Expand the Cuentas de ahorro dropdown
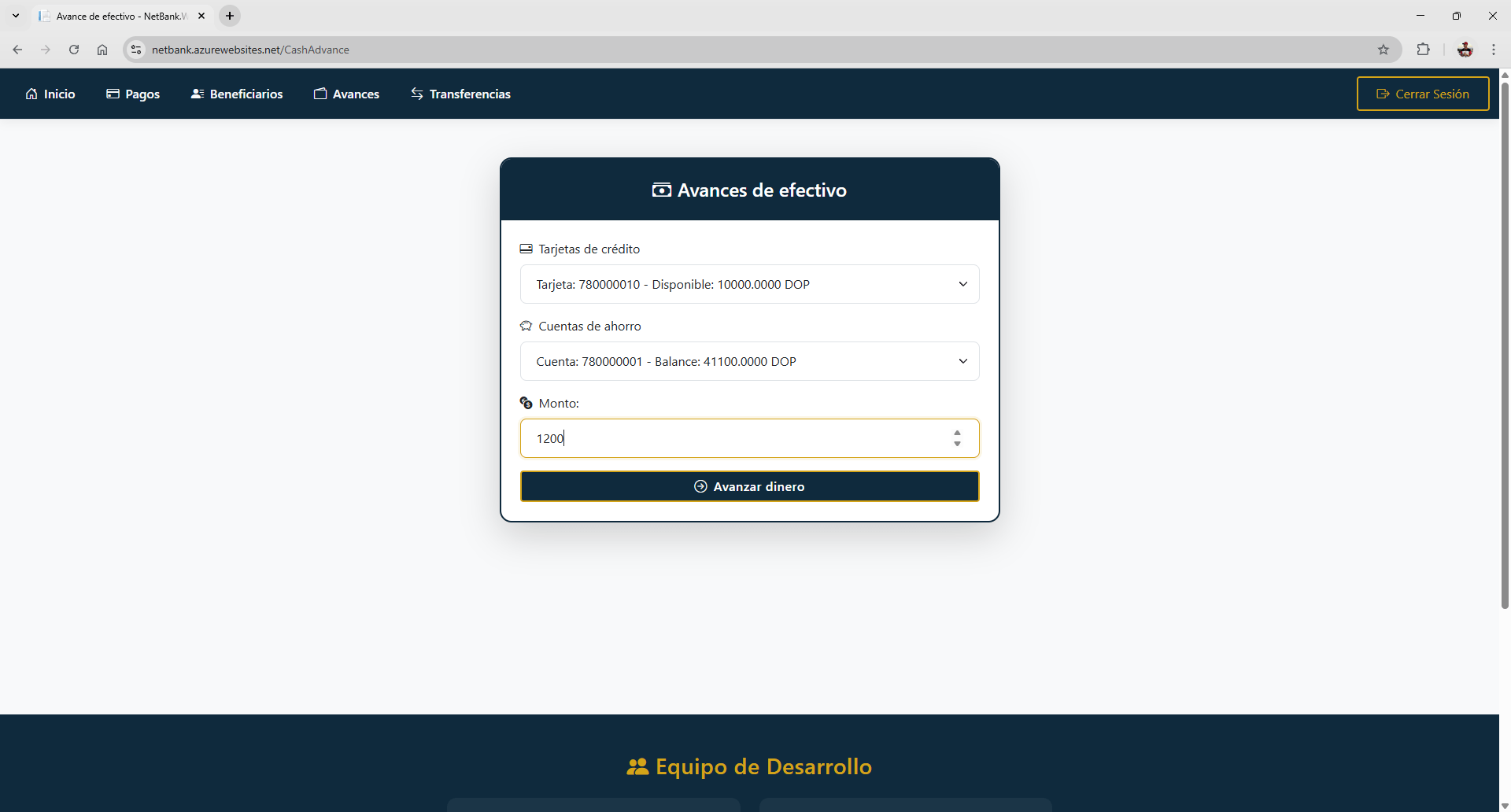 coord(749,361)
